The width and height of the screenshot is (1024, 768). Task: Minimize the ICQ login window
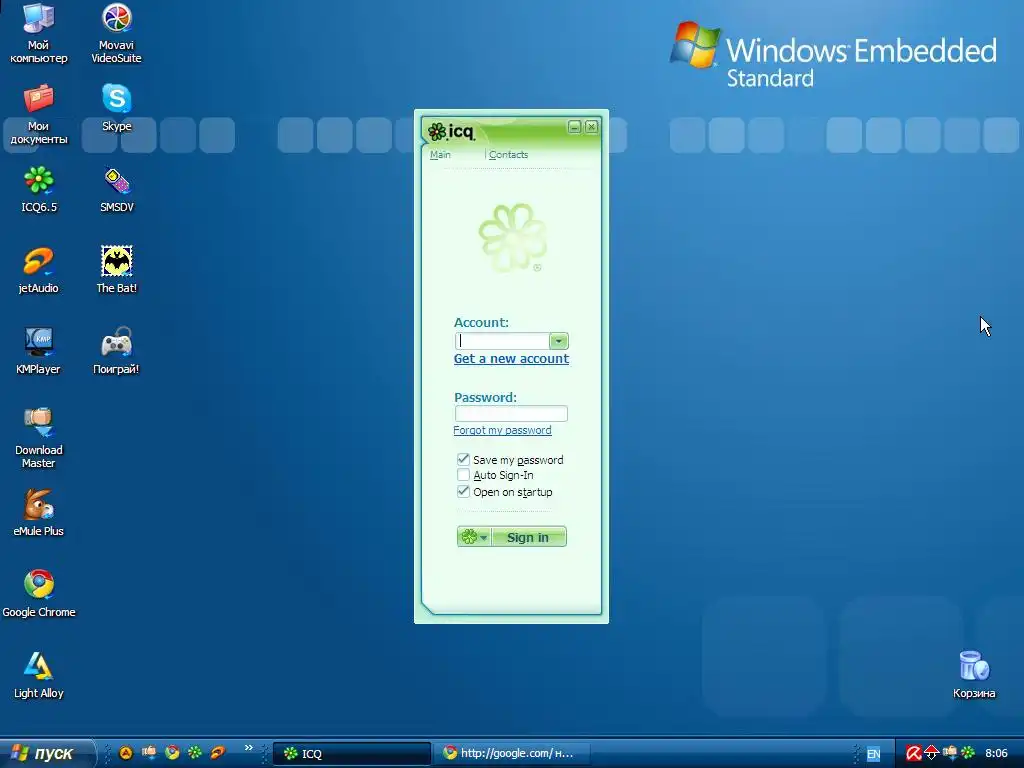[x=575, y=127]
